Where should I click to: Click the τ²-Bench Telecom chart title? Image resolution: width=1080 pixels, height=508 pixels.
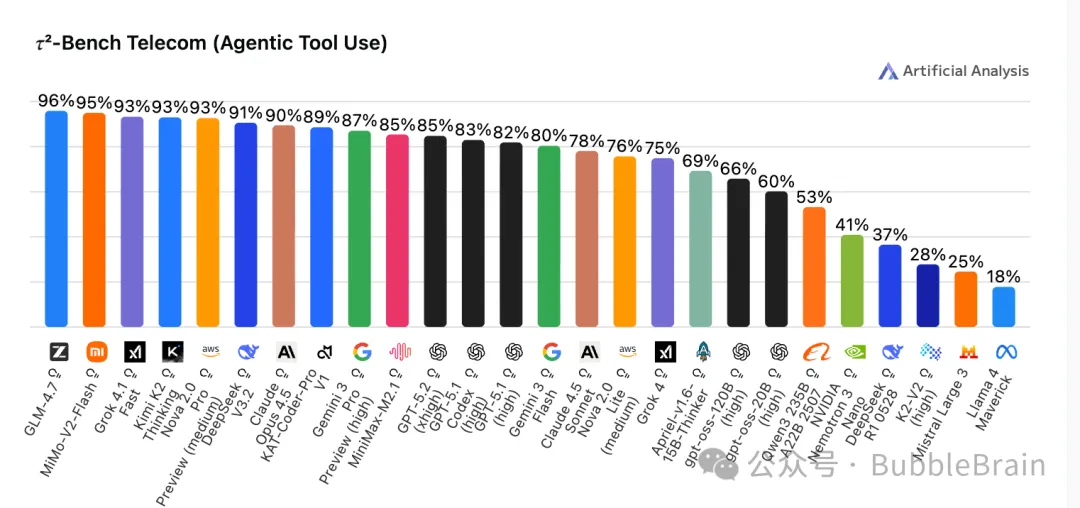[211, 43]
